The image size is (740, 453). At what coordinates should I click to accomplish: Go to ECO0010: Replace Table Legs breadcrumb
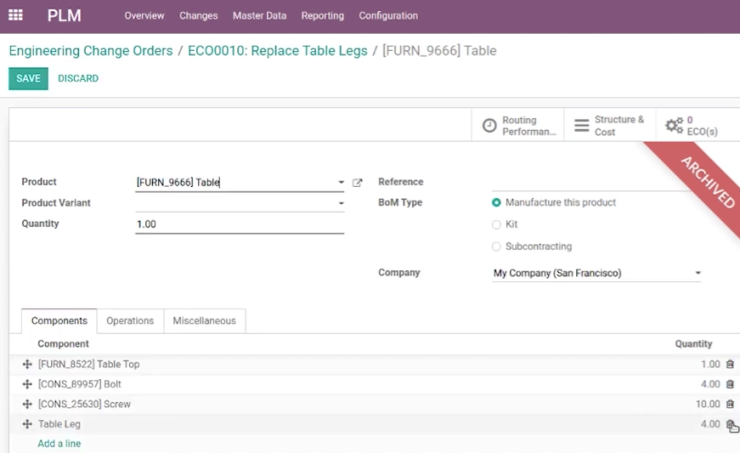(x=278, y=51)
